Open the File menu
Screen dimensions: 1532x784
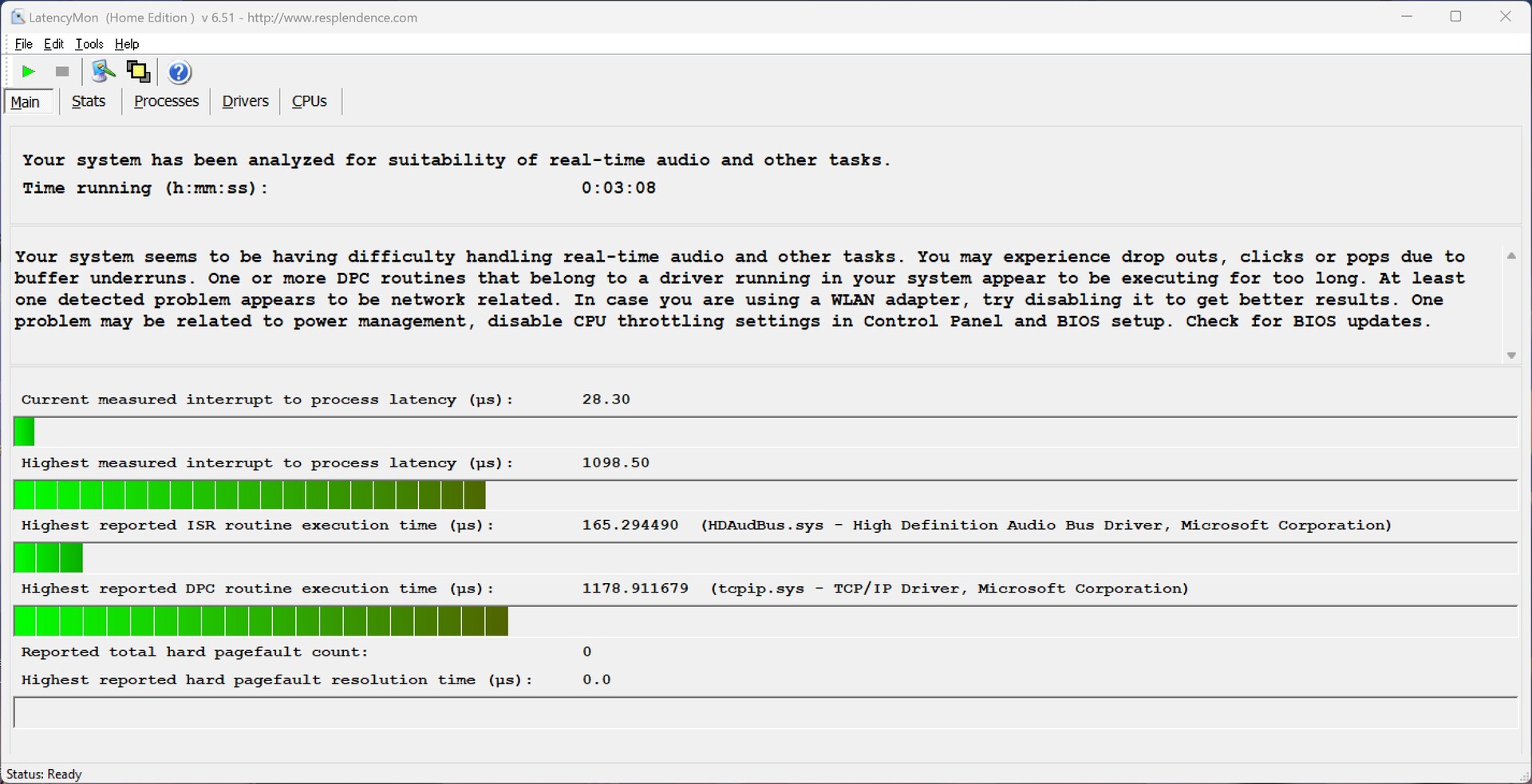click(x=24, y=44)
